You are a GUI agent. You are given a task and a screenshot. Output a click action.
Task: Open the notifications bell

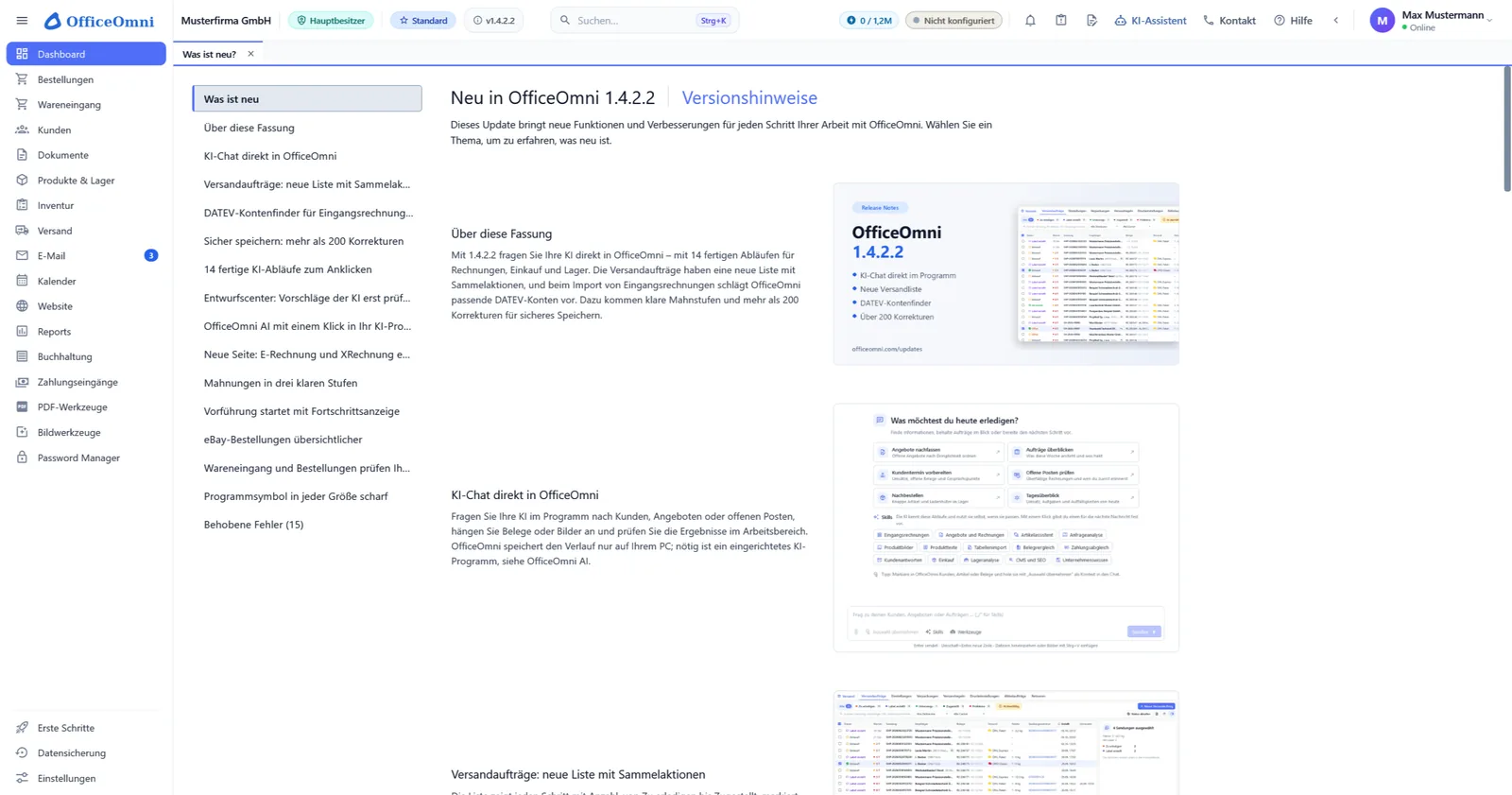[1030, 21]
